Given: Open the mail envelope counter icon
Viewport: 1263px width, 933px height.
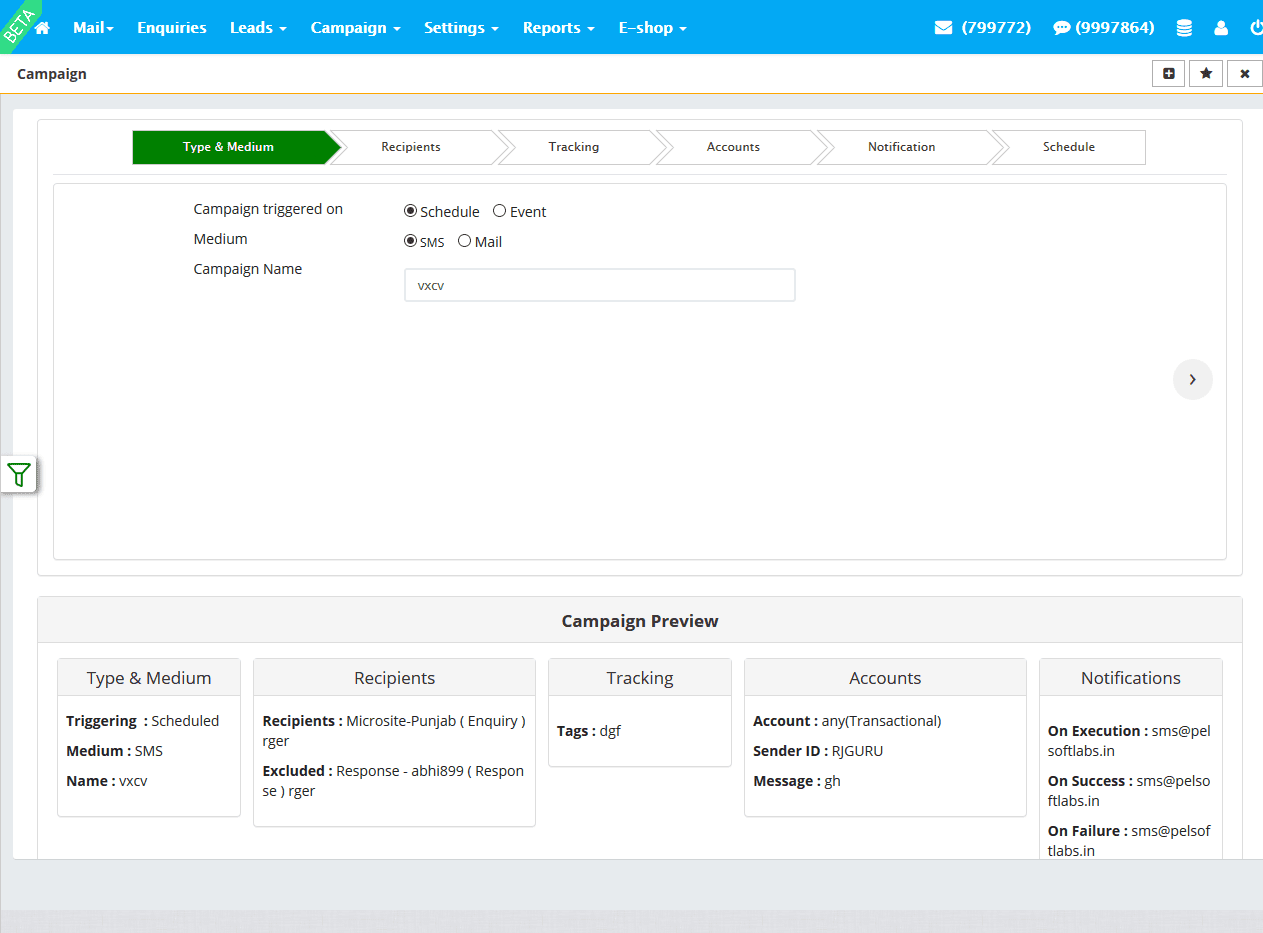Looking at the screenshot, I should coord(943,28).
